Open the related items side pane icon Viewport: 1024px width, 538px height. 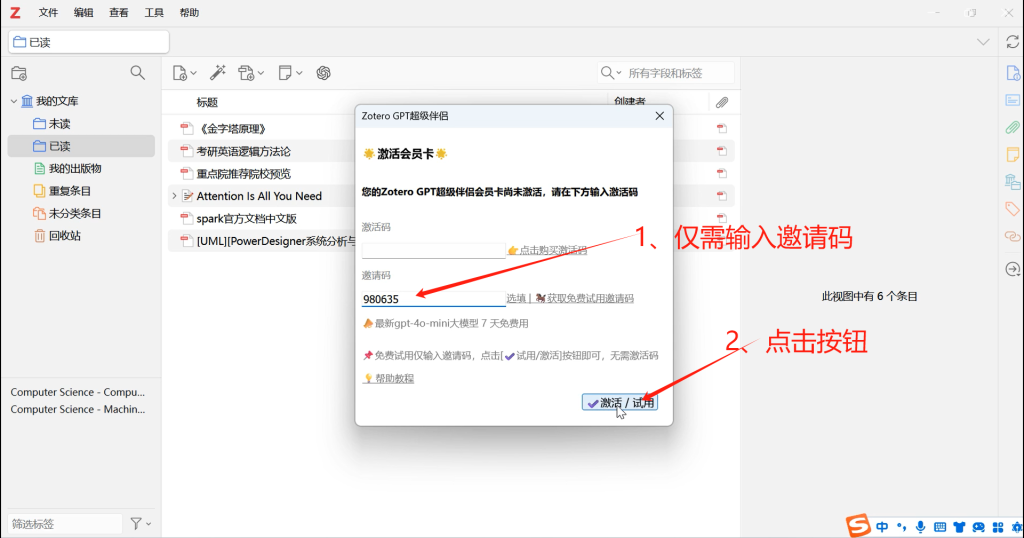(x=1012, y=236)
